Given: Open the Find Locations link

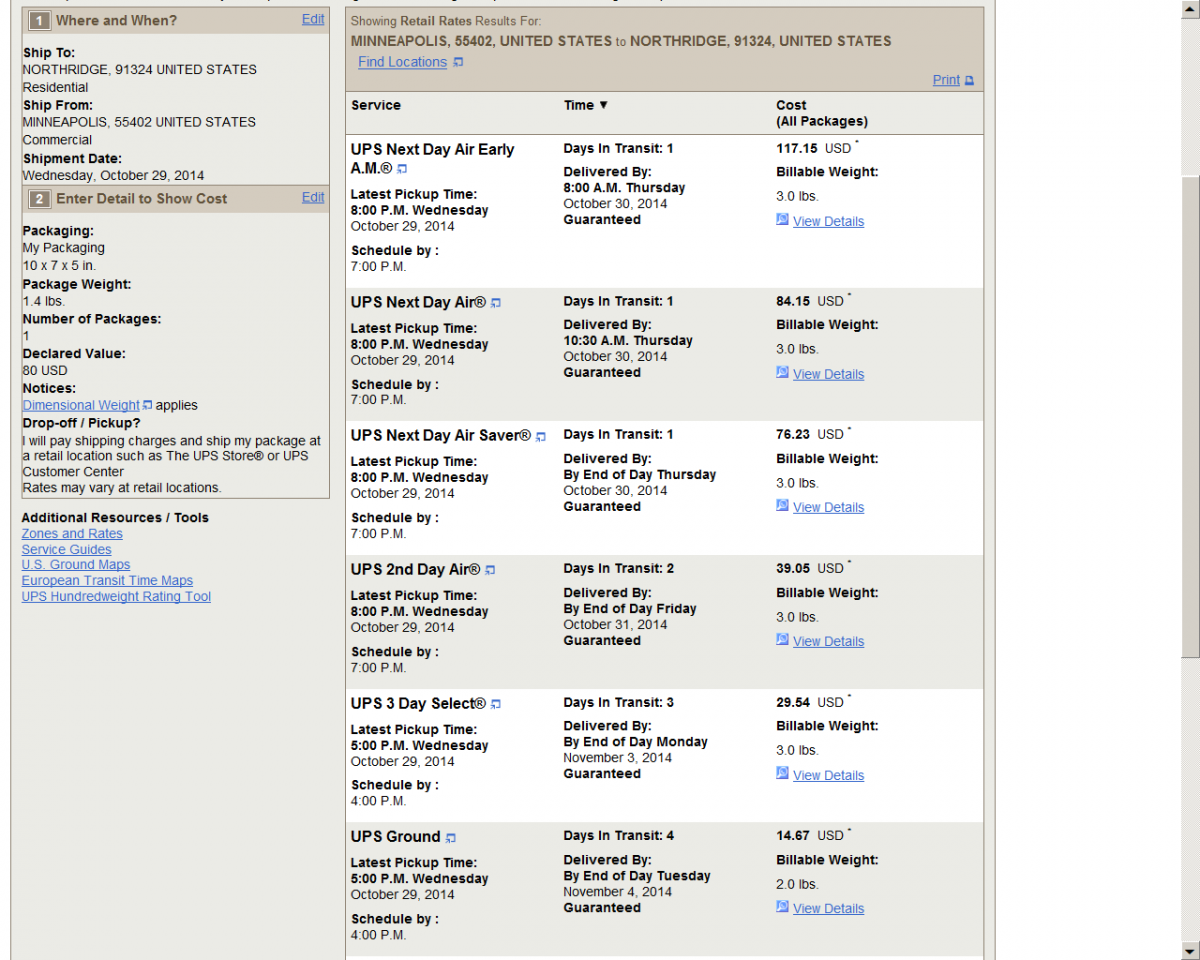Looking at the screenshot, I should 402,62.
